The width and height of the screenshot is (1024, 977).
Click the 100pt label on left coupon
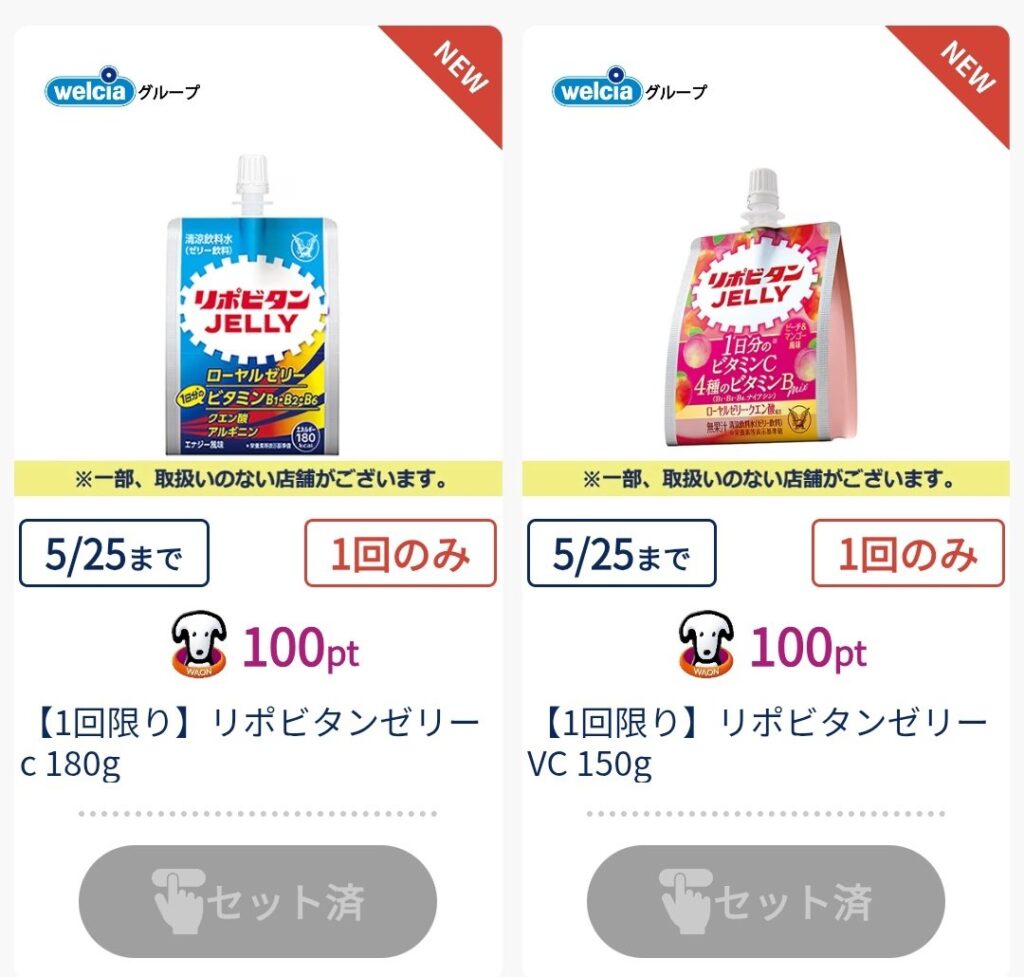pyautogui.click(x=300, y=648)
